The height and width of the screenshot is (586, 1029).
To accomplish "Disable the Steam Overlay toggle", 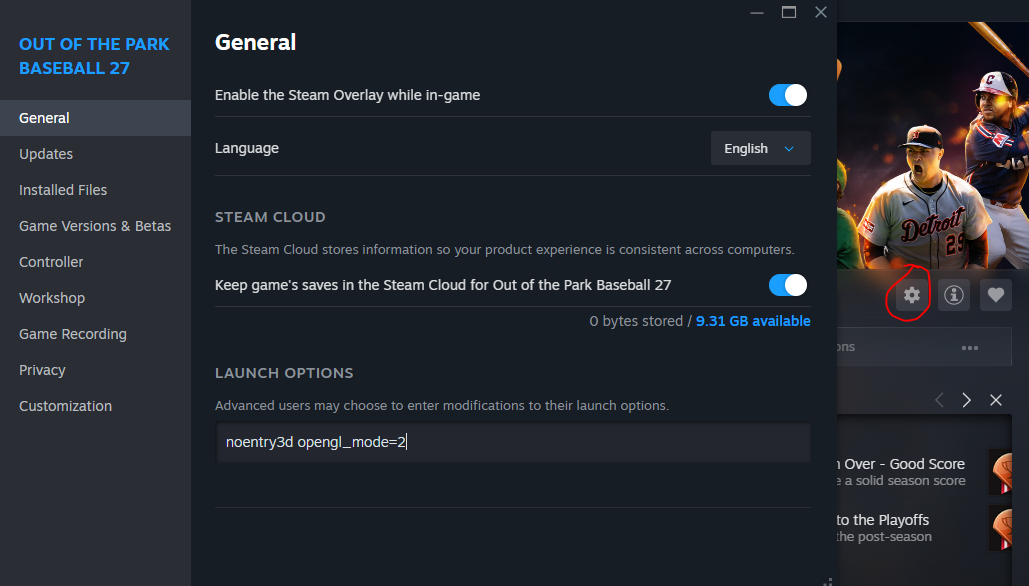I will (x=787, y=95).
